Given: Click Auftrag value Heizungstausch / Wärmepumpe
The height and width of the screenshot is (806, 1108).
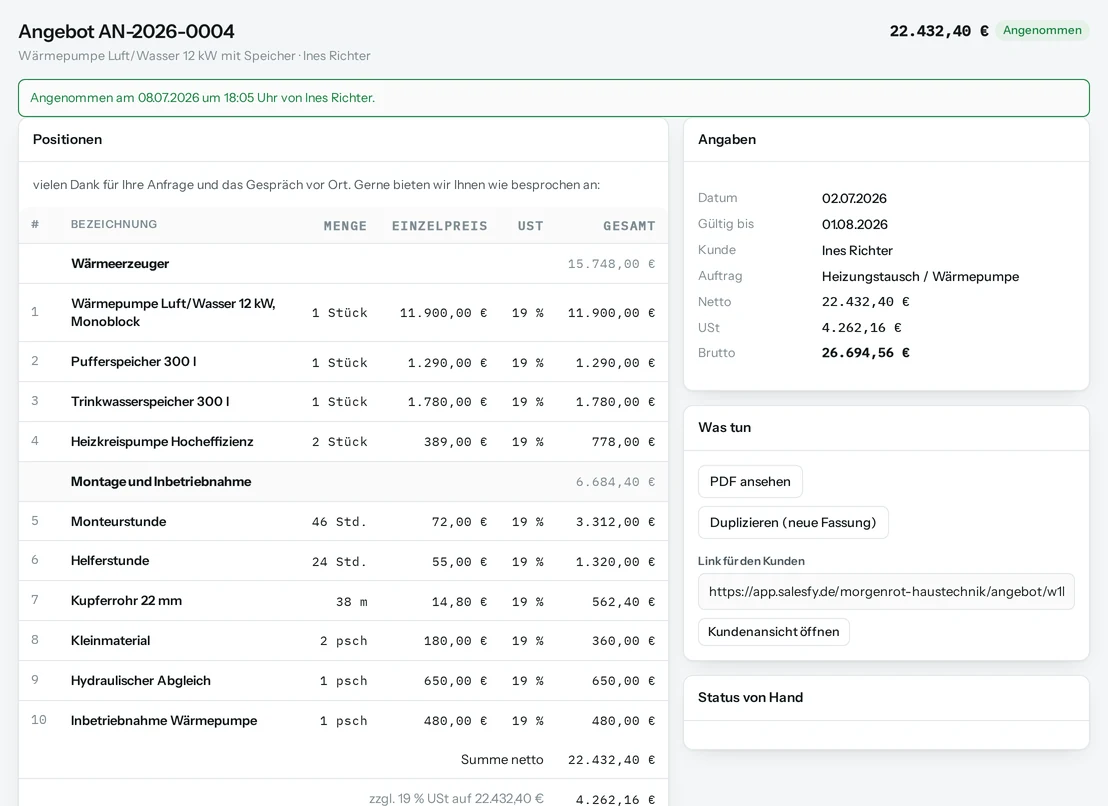Looking at the screenshot, I should pos(920,277).
